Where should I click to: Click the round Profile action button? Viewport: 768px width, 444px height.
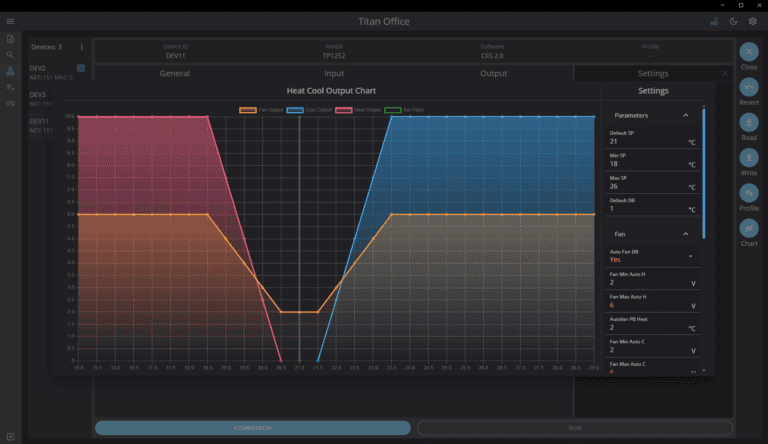pyautogui.click(x=749, y=193)
